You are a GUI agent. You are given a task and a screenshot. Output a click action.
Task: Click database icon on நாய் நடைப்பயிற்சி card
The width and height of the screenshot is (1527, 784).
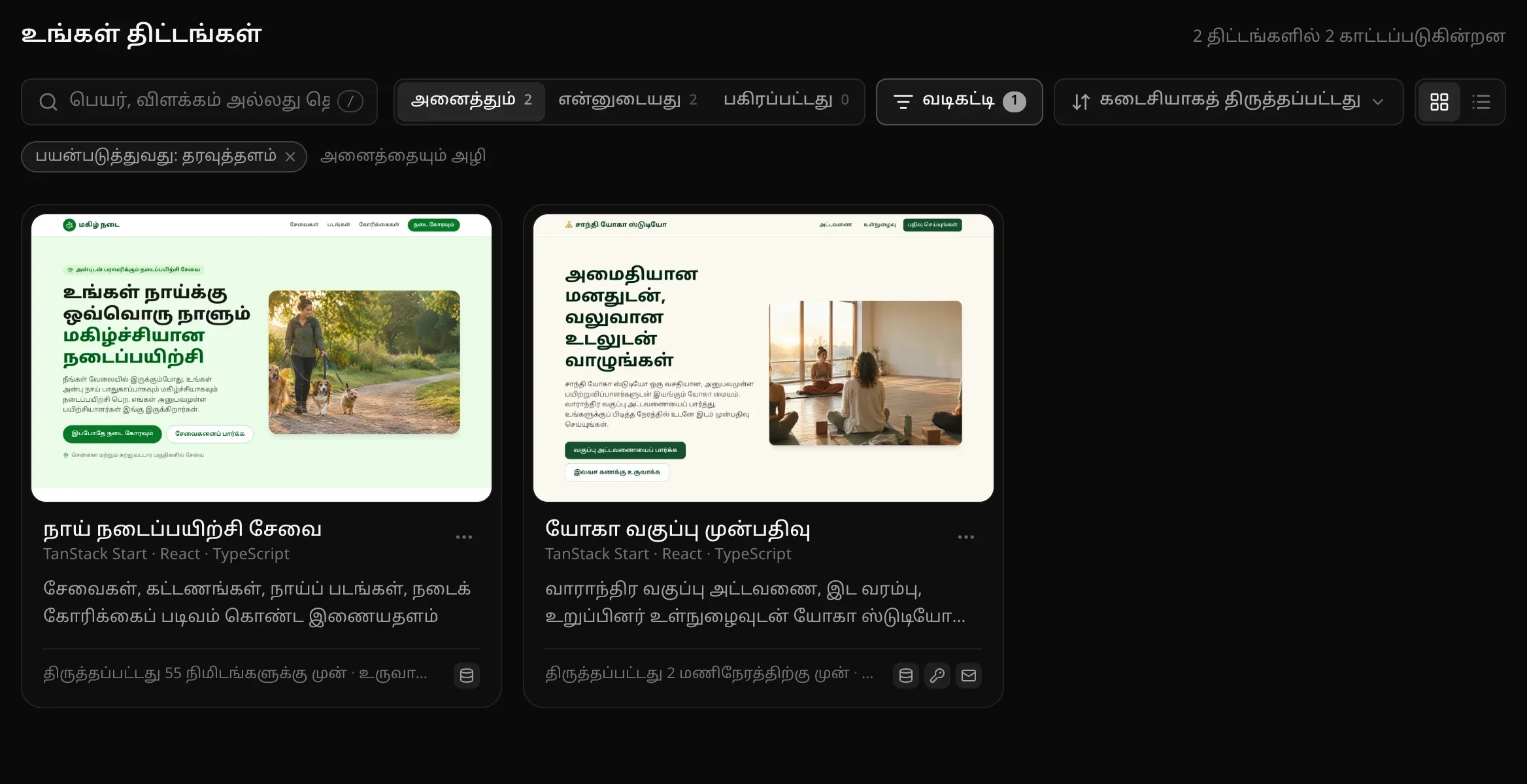[x=467, y=676]
